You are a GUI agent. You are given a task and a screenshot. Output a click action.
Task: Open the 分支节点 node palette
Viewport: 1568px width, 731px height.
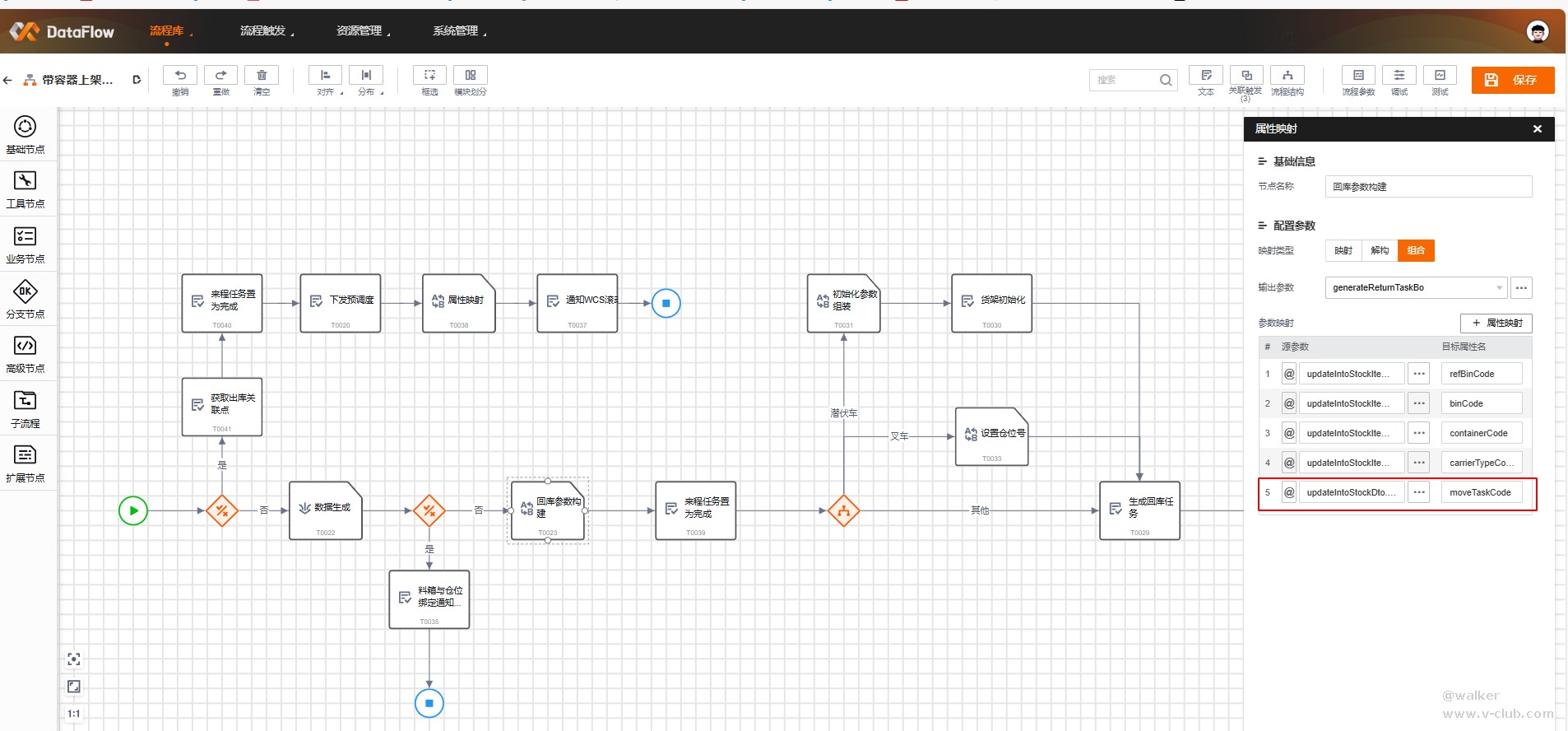pos(26,300)
